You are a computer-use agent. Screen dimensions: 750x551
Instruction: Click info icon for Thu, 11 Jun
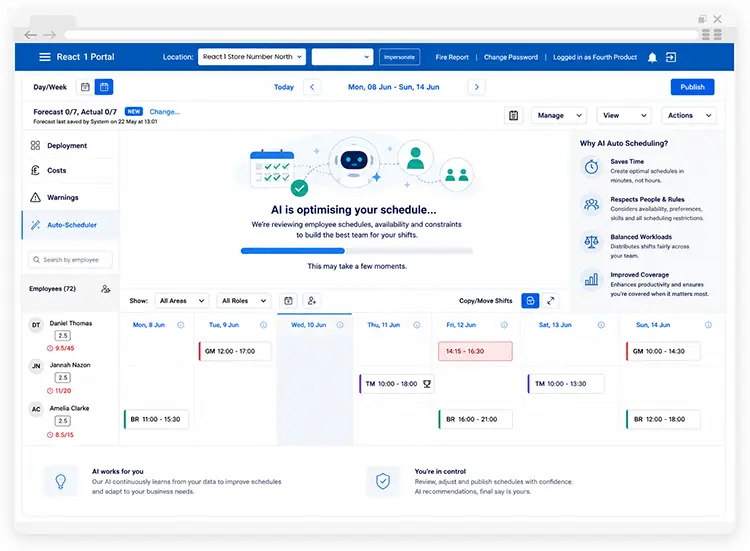417,325
